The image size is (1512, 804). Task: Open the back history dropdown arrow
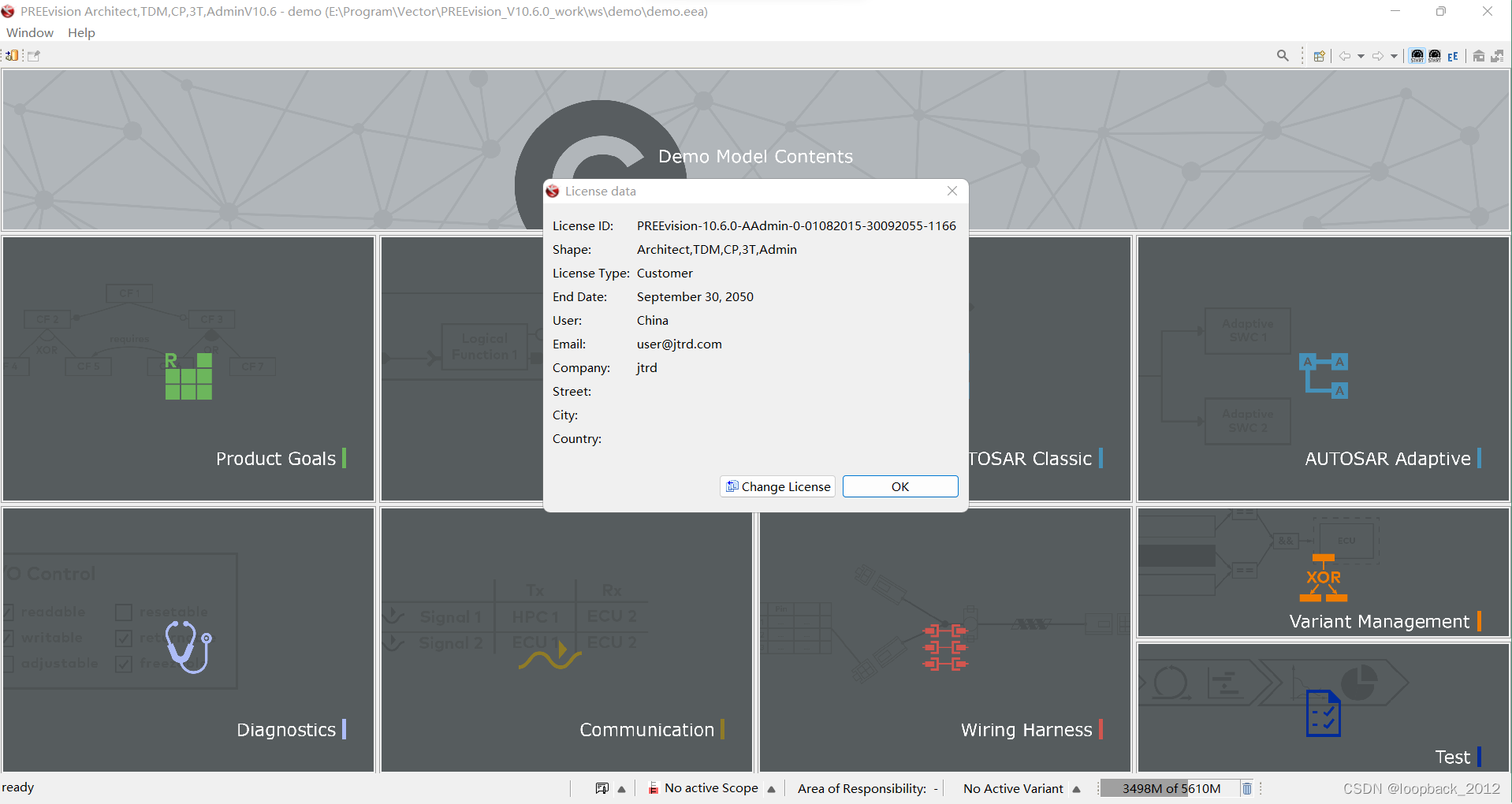[x=1361, y=56]
